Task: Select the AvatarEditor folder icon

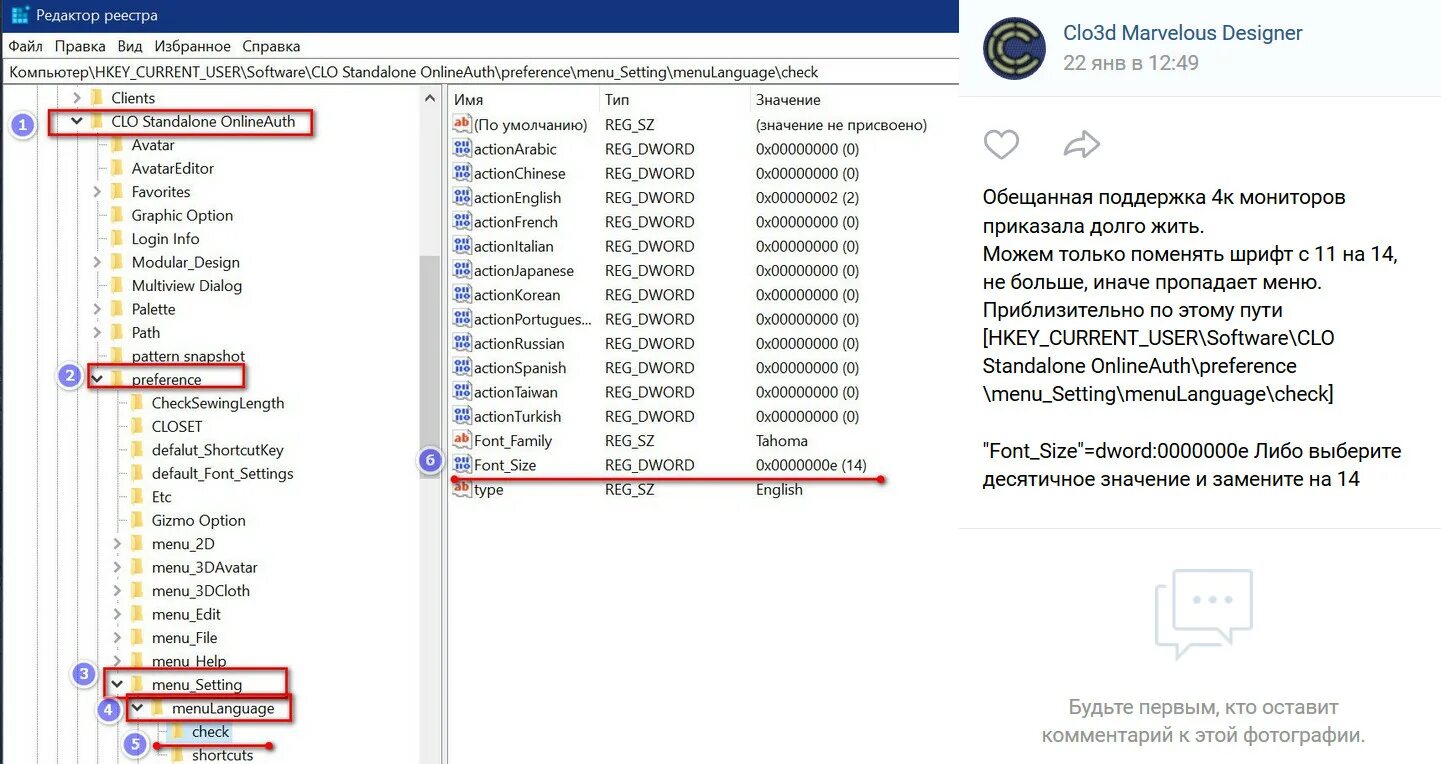Action: [117, 168]
